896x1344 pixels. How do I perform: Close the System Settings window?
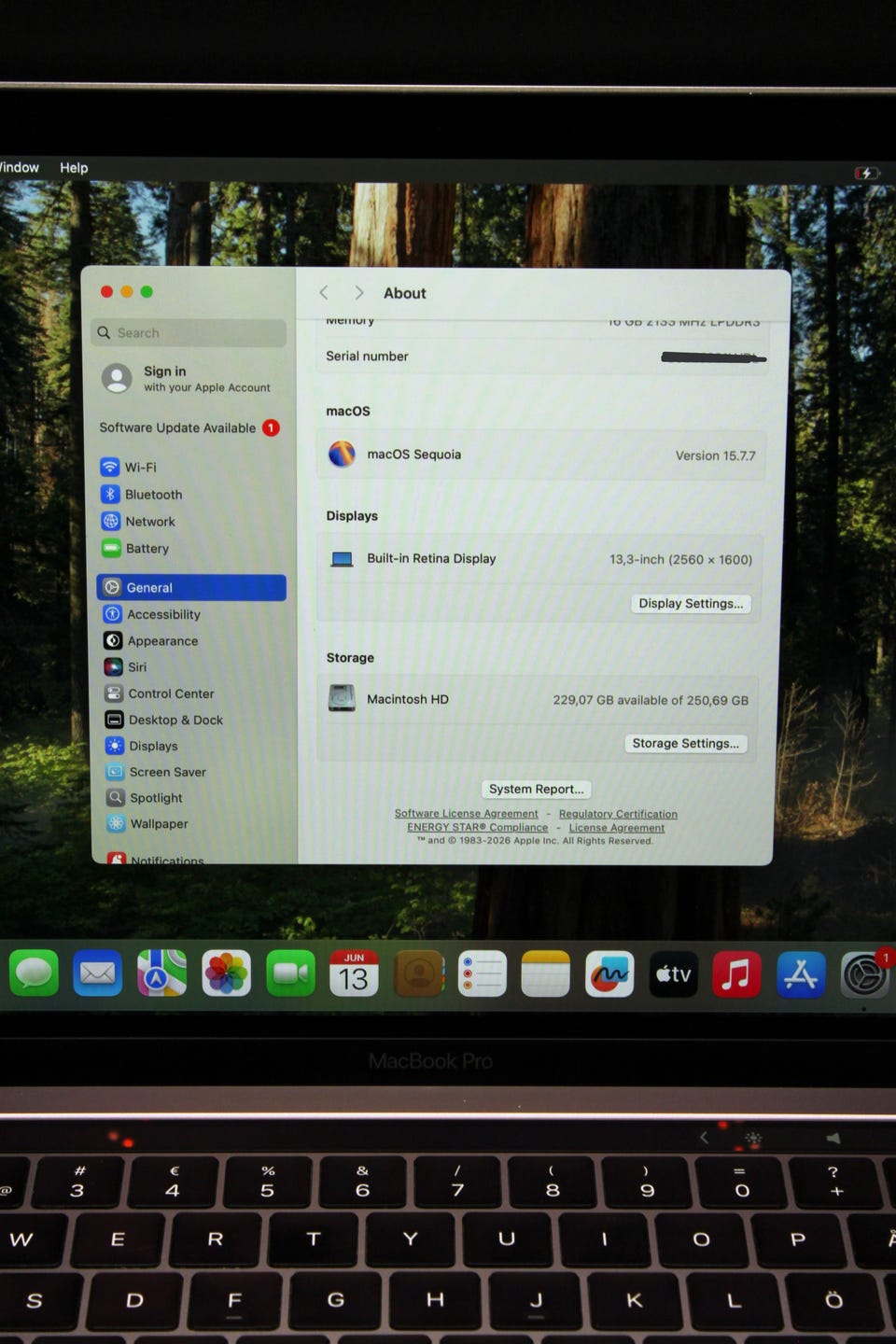(106, 291)
